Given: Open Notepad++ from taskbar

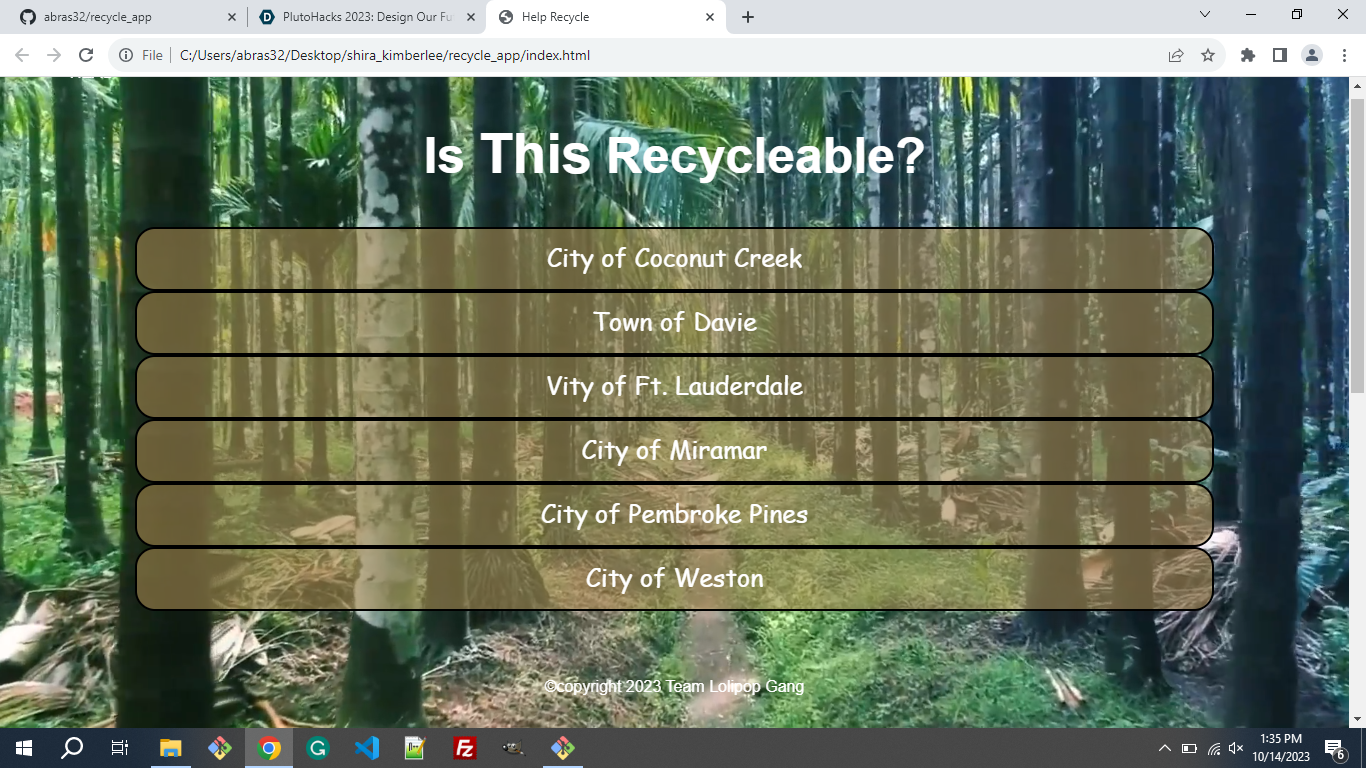Looking at the screenshot, I should pyautogui.click(x=415, y=748).
